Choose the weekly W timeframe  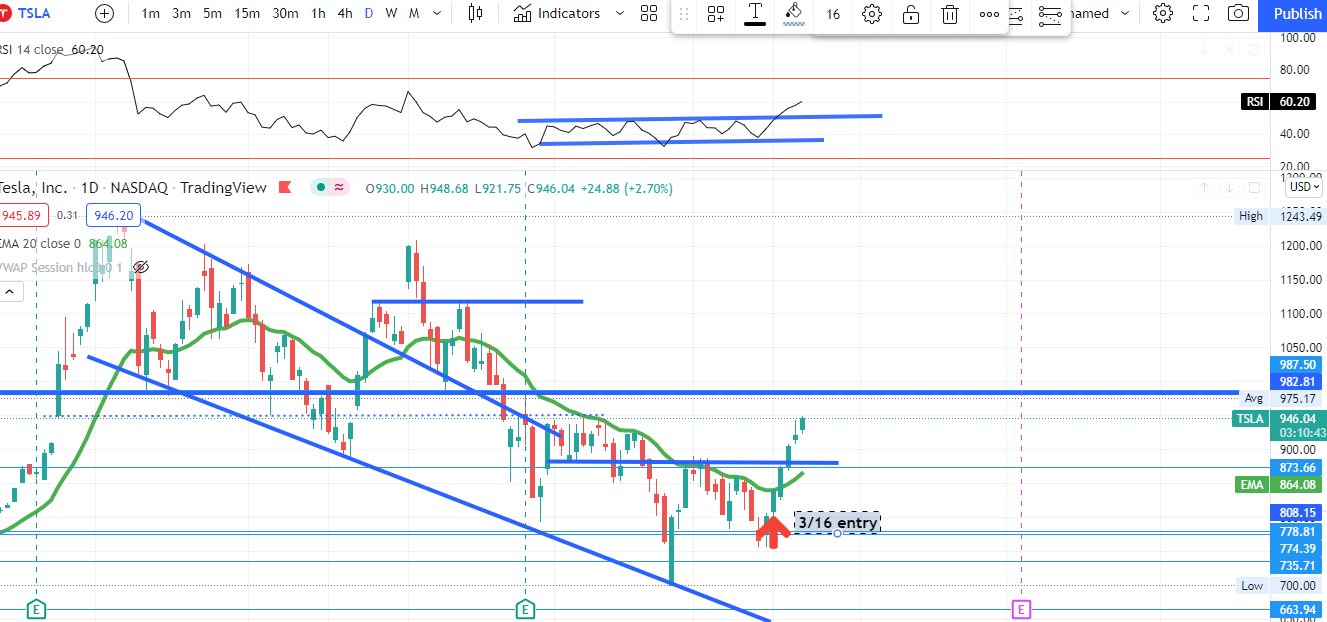pyautogui.click(x=390, y=13)
